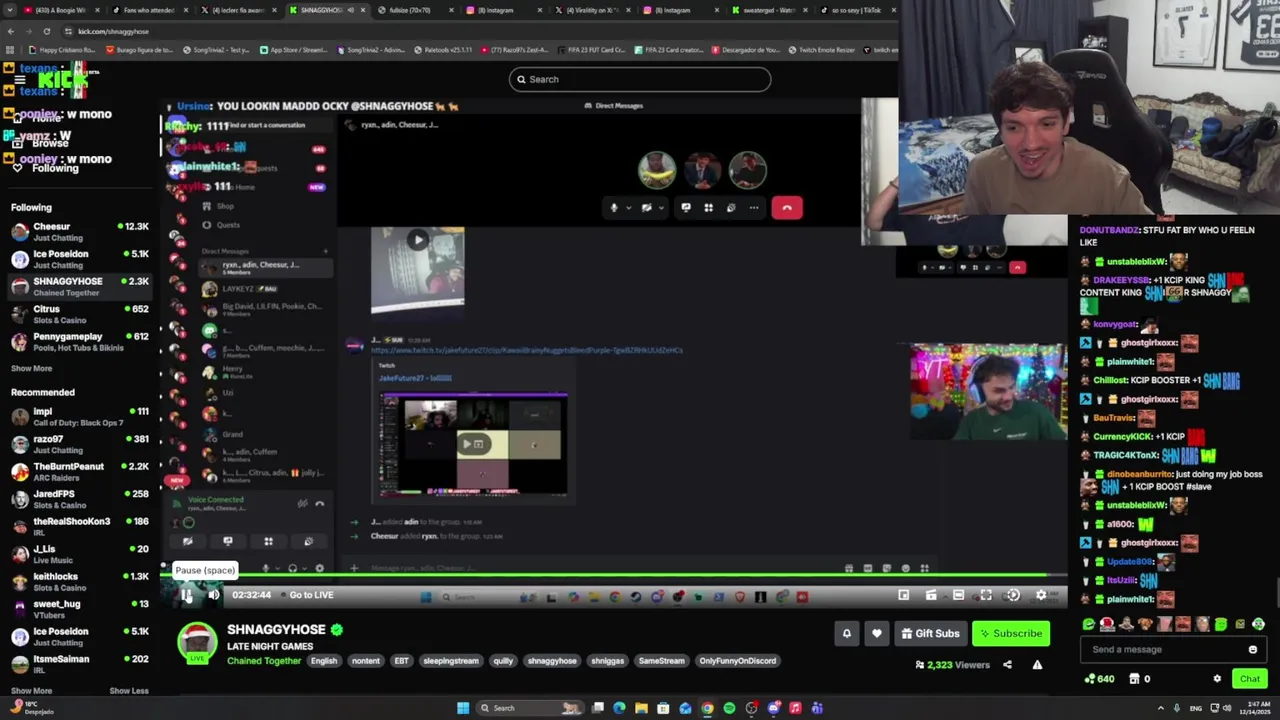Open the Chained Together category link
Screen dimensions: 1280x720
[264, 661]
